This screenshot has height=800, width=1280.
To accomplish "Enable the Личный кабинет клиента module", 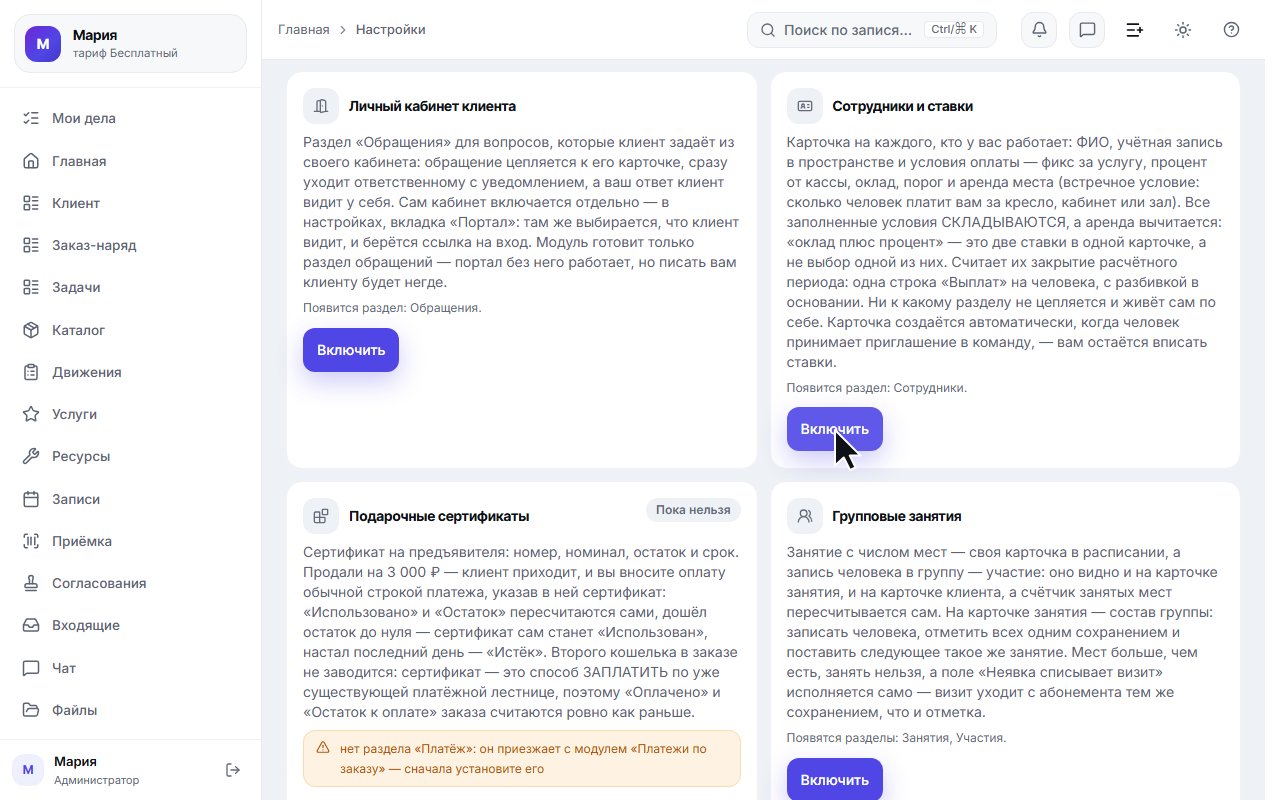I will pos(351,350).
